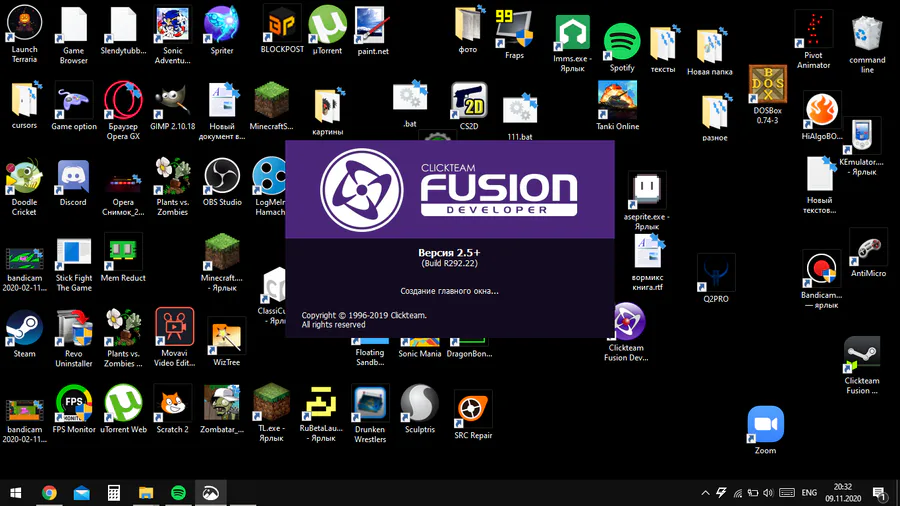The width and height of the screenshot is (900, 506).
Task: Click the GIMP 2.10.18 shortcut
Action: (x=172, y=100)
